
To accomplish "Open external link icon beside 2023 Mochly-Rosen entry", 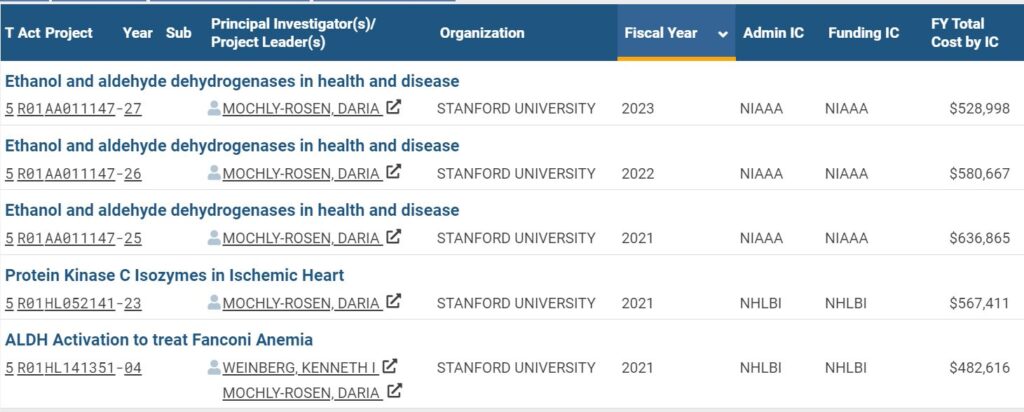I will (x=394, y=108).
